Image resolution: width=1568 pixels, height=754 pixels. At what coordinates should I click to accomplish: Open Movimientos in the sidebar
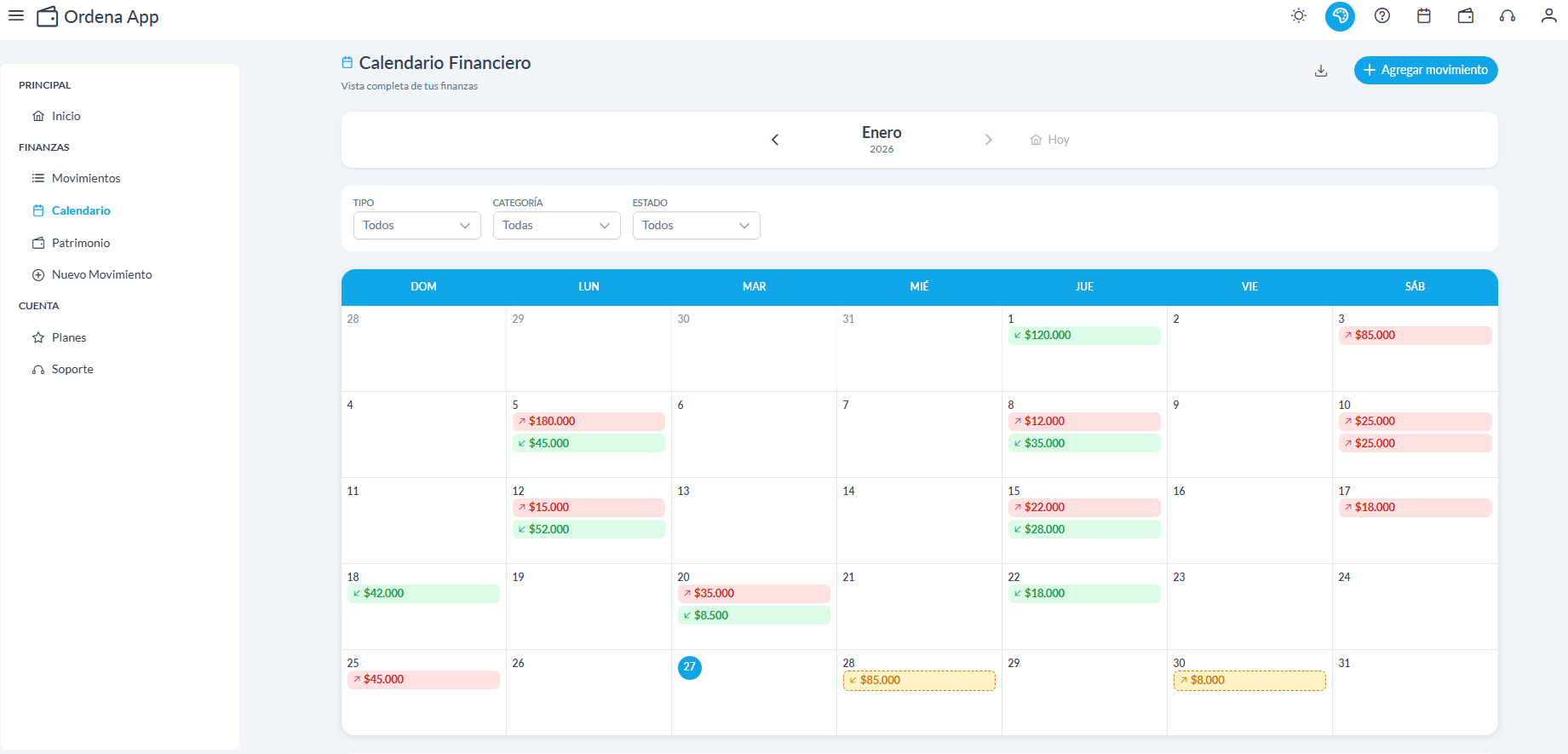coord(86,178)
